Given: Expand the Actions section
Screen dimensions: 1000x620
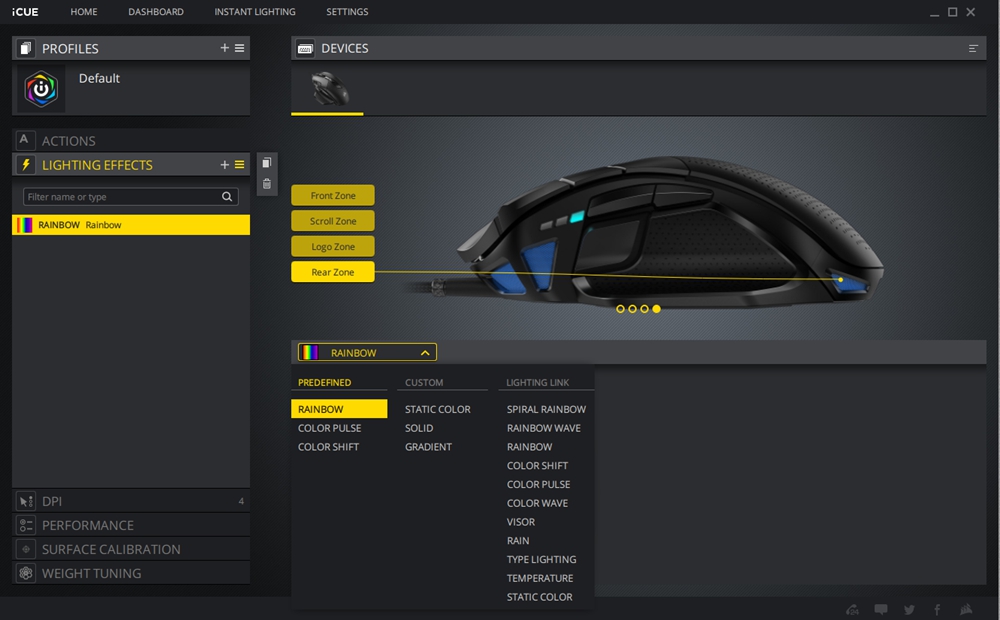Looking at the screenshot, I should point(131,140).
